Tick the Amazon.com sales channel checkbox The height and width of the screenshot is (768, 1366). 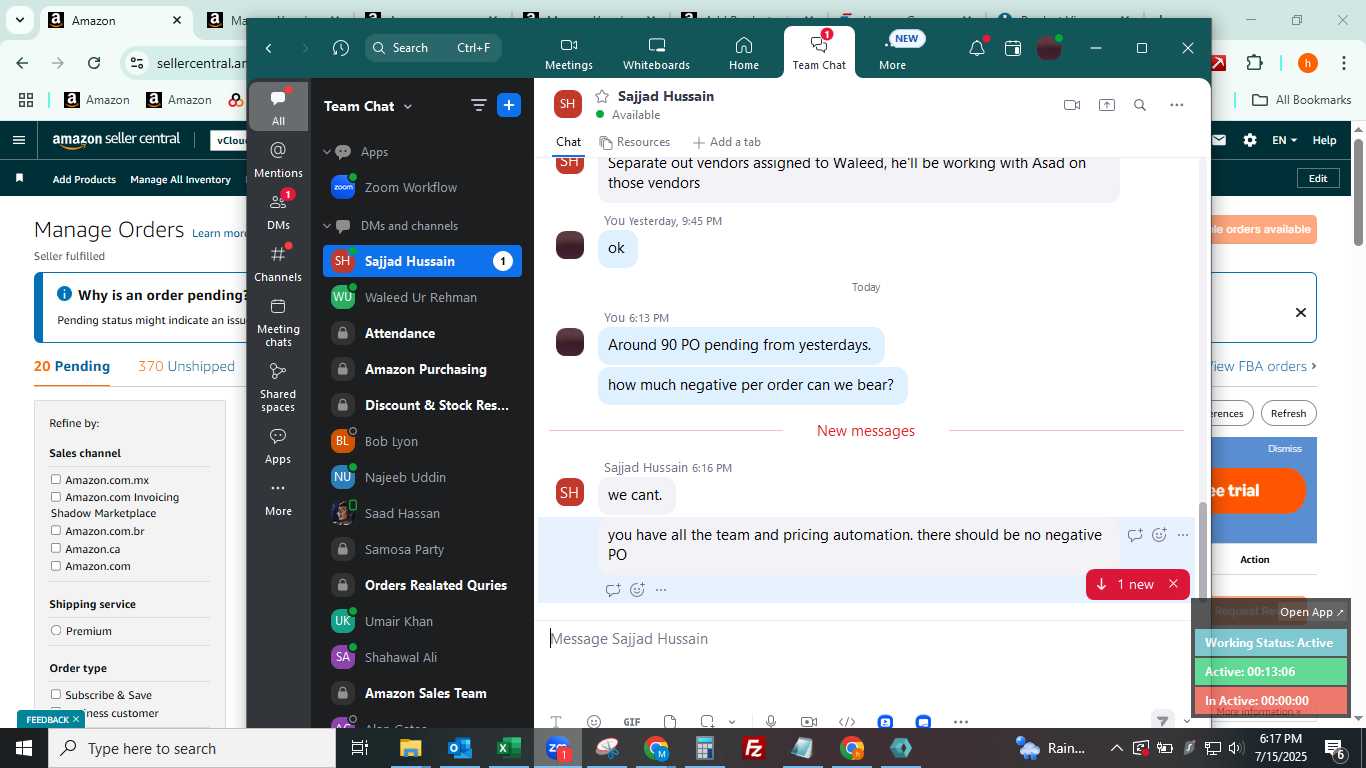coord(56,566)
